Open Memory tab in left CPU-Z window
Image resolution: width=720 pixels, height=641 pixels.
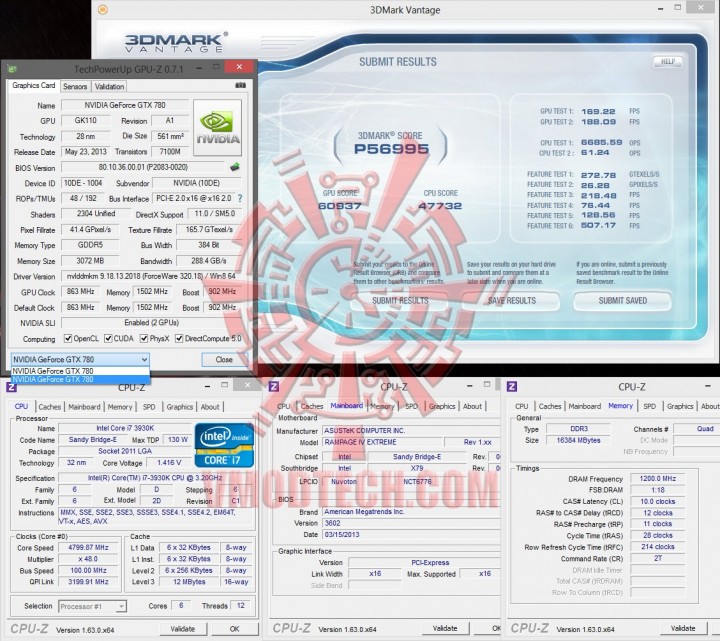click(x=120, y=407)
